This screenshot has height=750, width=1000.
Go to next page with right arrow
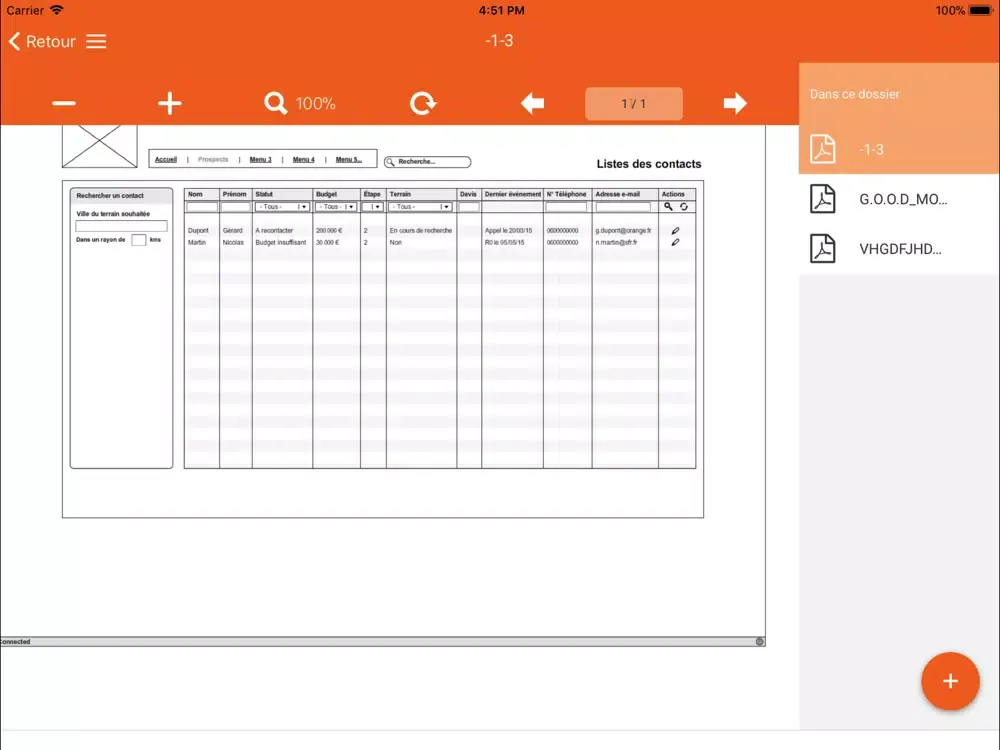coord(735,103)
